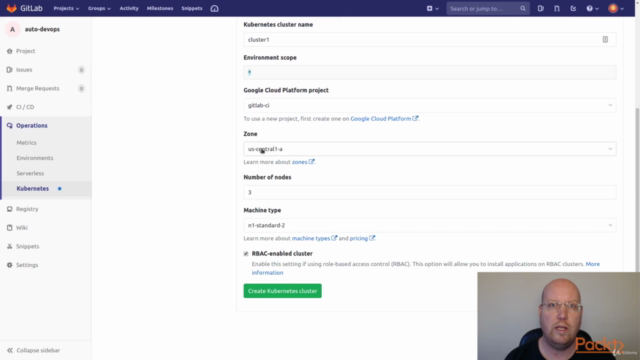Viewport: 640px width, 360px height.
Task: Click the new item plus icon
Action: click(x=429, y=8)
